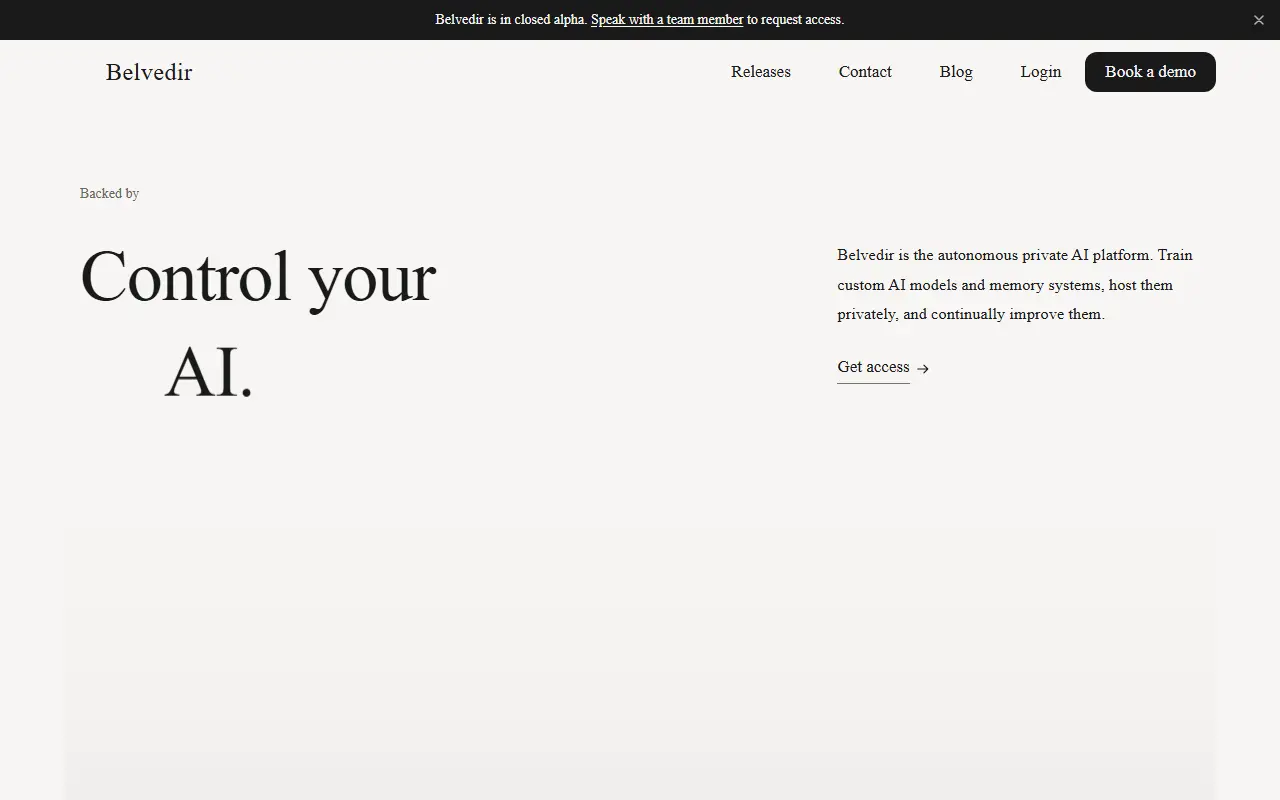Image resolution: width=1280 pixels, height=800 pixels.
Task: Dismiss the closed alpha announcement banner
Action: pyautogui.click(x=1258, y=20)
